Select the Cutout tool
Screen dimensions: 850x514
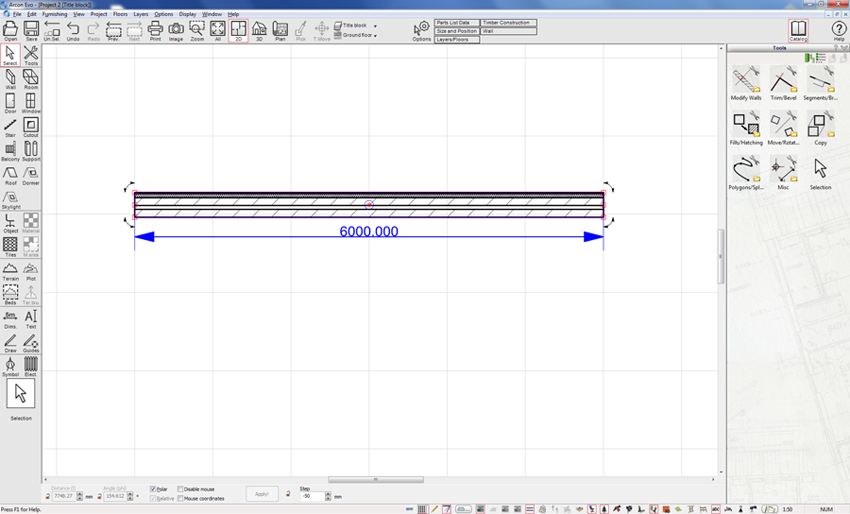[x=31, y=127]
